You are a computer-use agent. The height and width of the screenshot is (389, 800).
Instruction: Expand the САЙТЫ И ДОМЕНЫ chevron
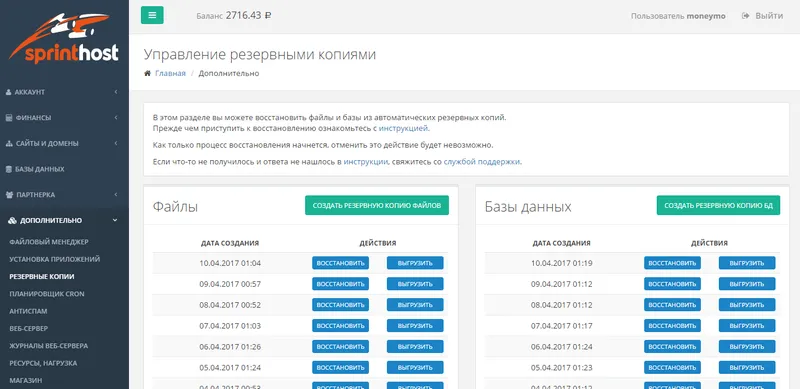[116, 143]
